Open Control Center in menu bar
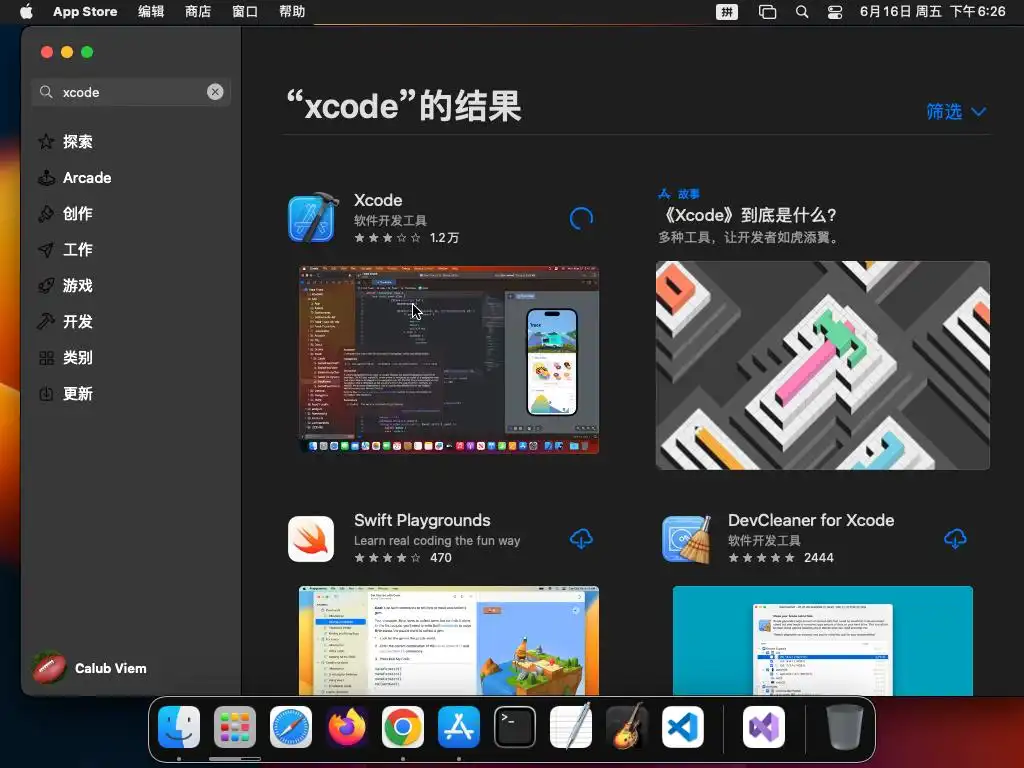The width and height of the screenshot is (1024, 768). tap(835, 12)
